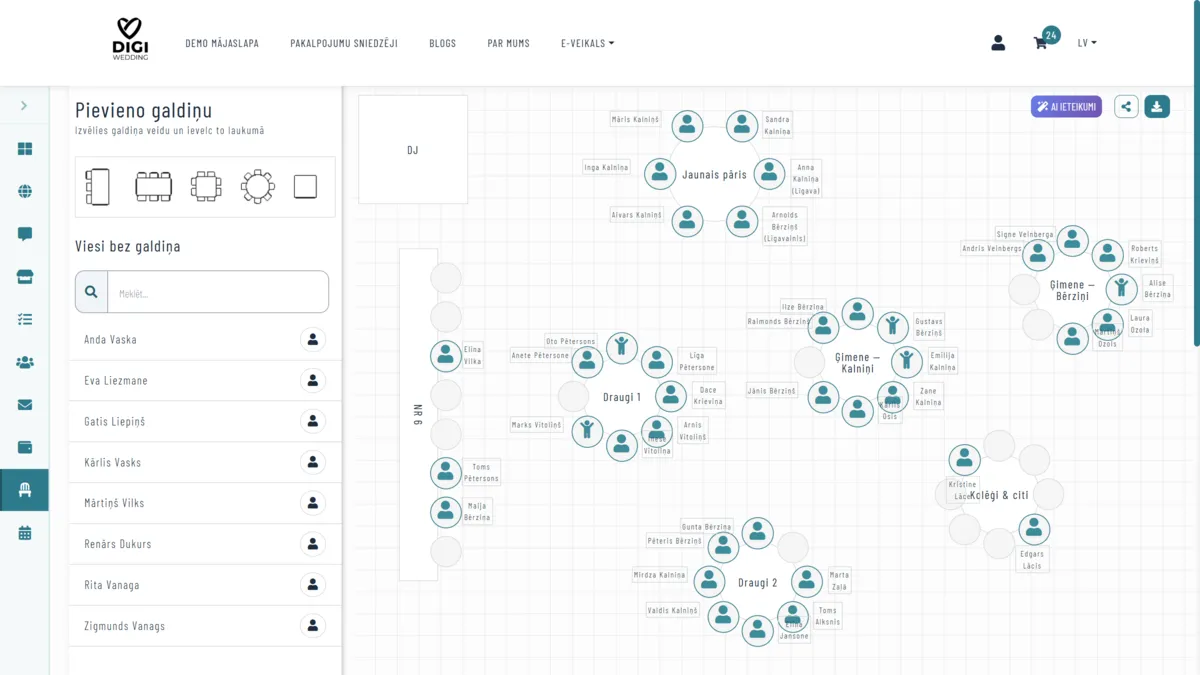
Task: Click the AI IETEIKUMI button
Action: coord(1066,107)
